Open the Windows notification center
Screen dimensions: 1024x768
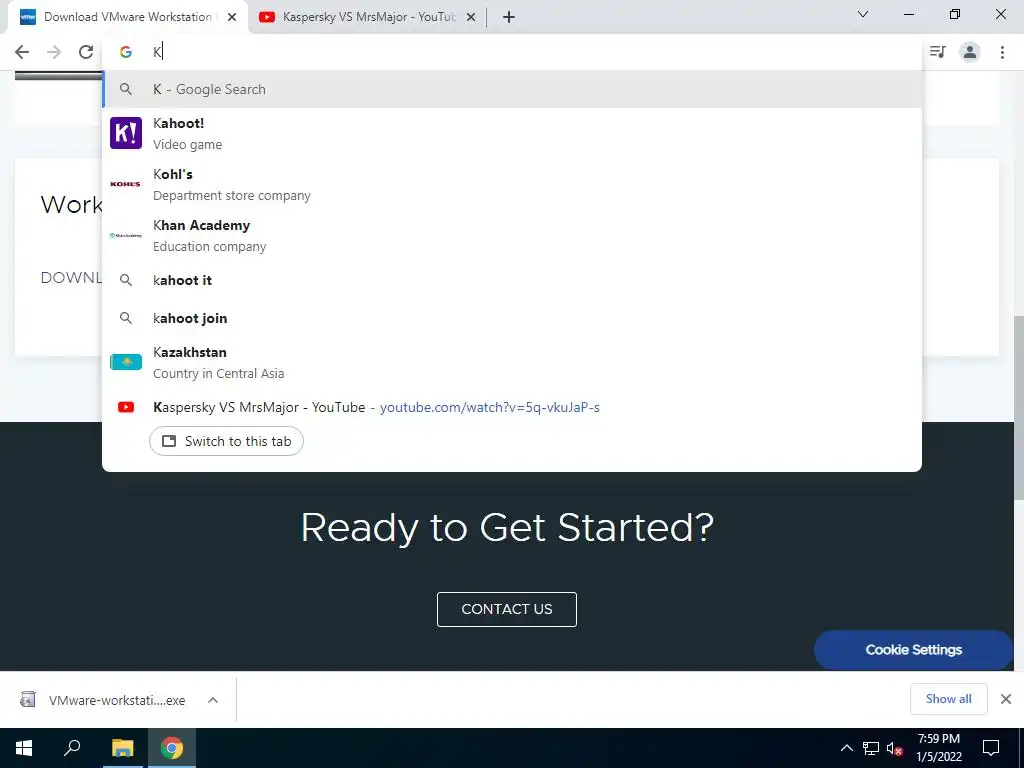coord(991,748)
